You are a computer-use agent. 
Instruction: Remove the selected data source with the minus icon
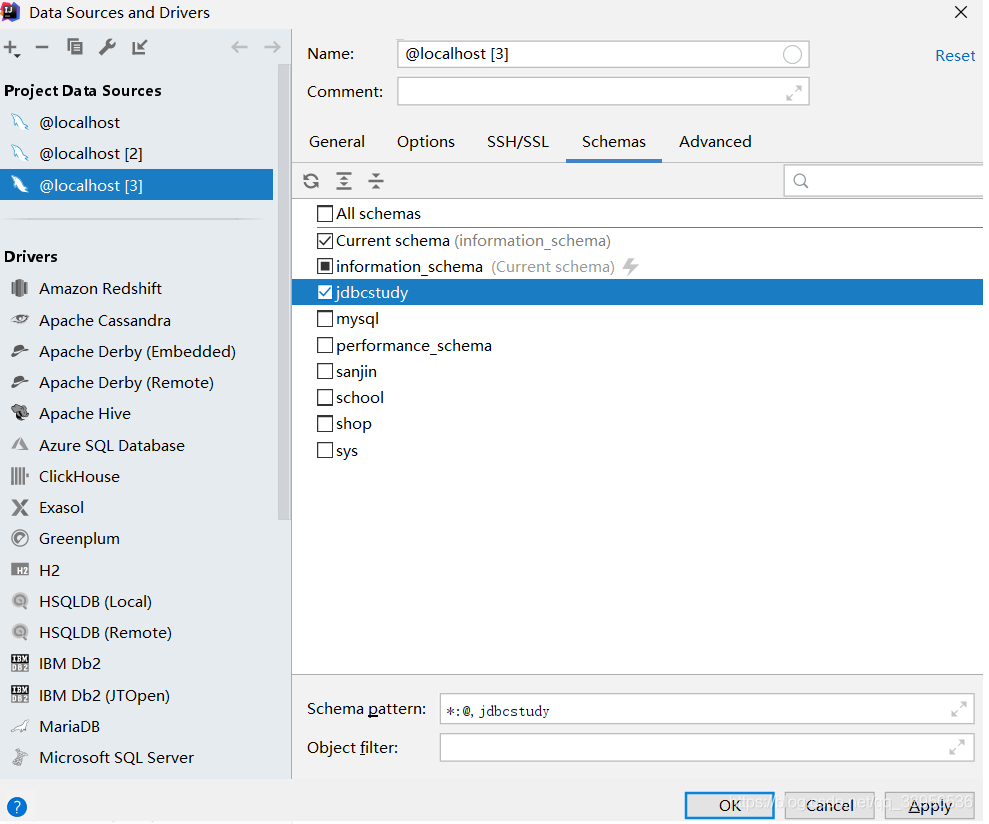click(42, 47)
